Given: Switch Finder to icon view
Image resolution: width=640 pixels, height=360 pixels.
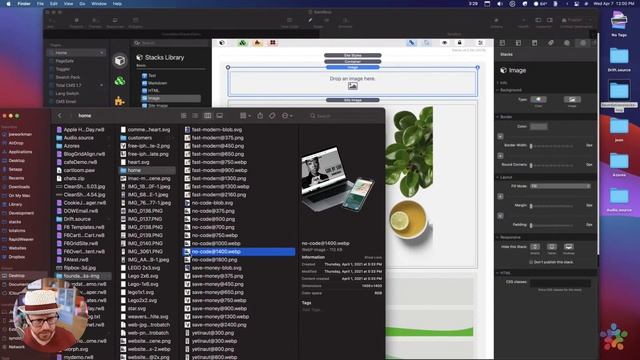Looking at the screenshot, I should tap(184, 116).
